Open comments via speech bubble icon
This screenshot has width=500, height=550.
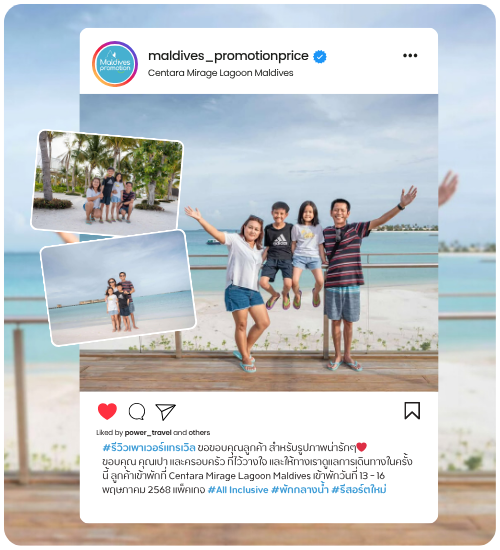[137, 411]
